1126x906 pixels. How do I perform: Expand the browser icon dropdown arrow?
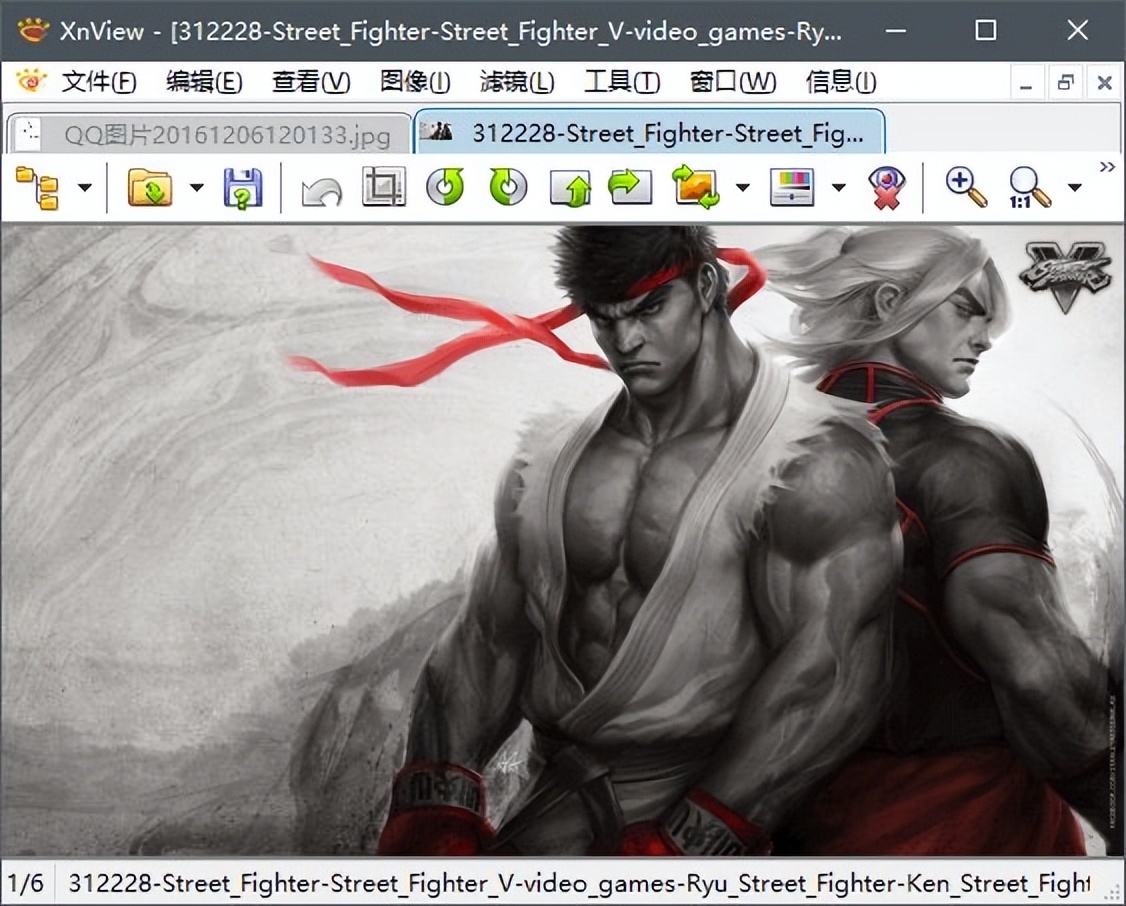(x=85, y=188)
